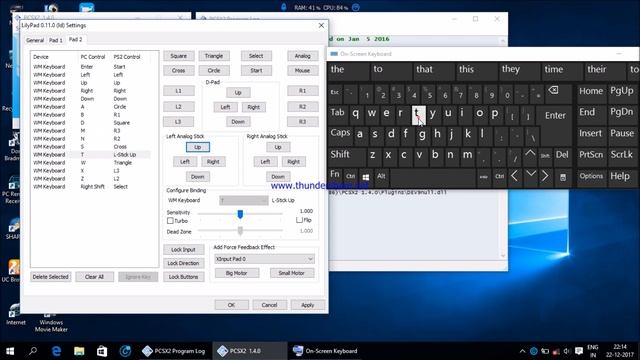640x360 pixels.
Task: Click the OK button
Action: (x=231, y=305)
